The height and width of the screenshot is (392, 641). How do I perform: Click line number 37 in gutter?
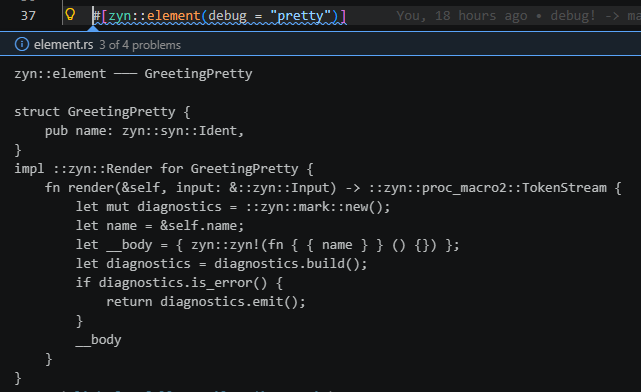tap(28, 16)
